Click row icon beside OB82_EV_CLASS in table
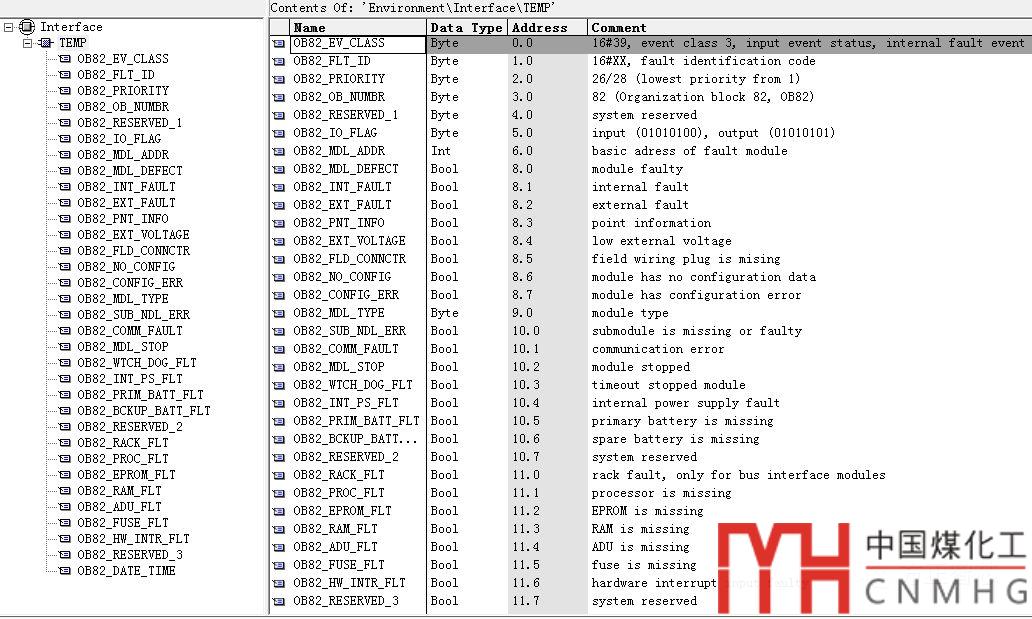1032x619 pixels. (x=279, y=43)
